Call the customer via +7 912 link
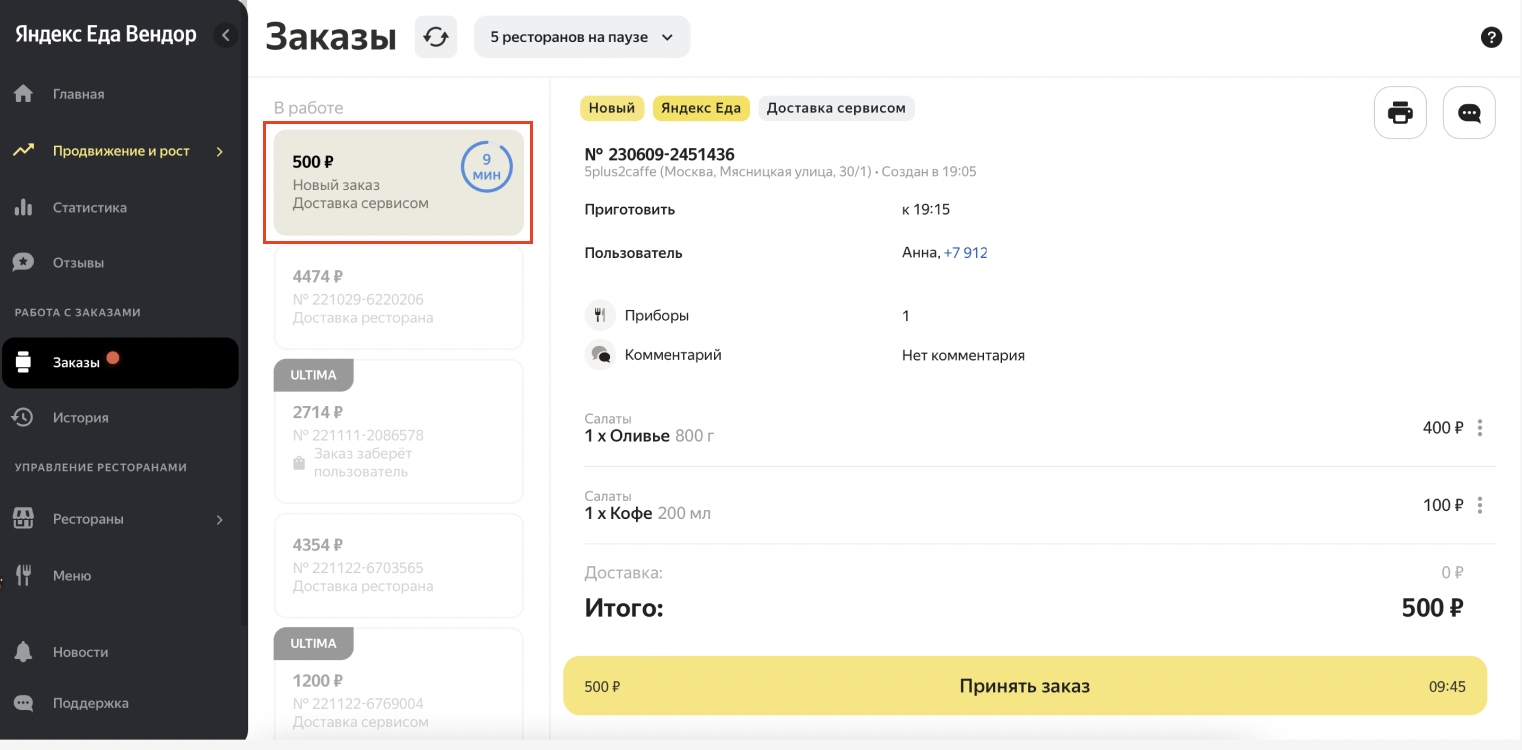This screenshot has width=1522, height=750. (966, 253)
